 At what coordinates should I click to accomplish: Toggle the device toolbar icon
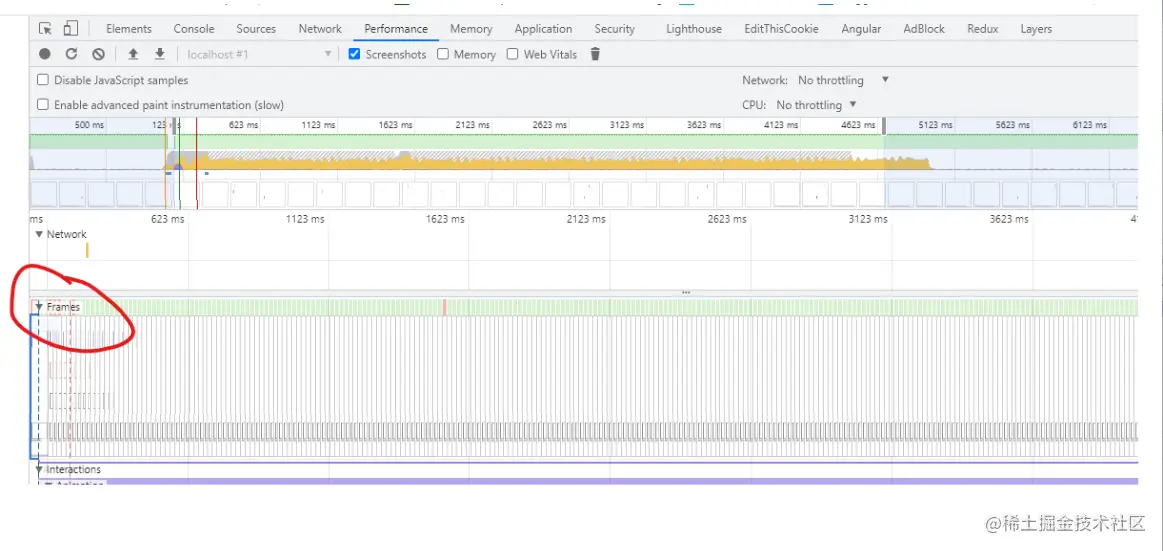[x=70, y=28]
